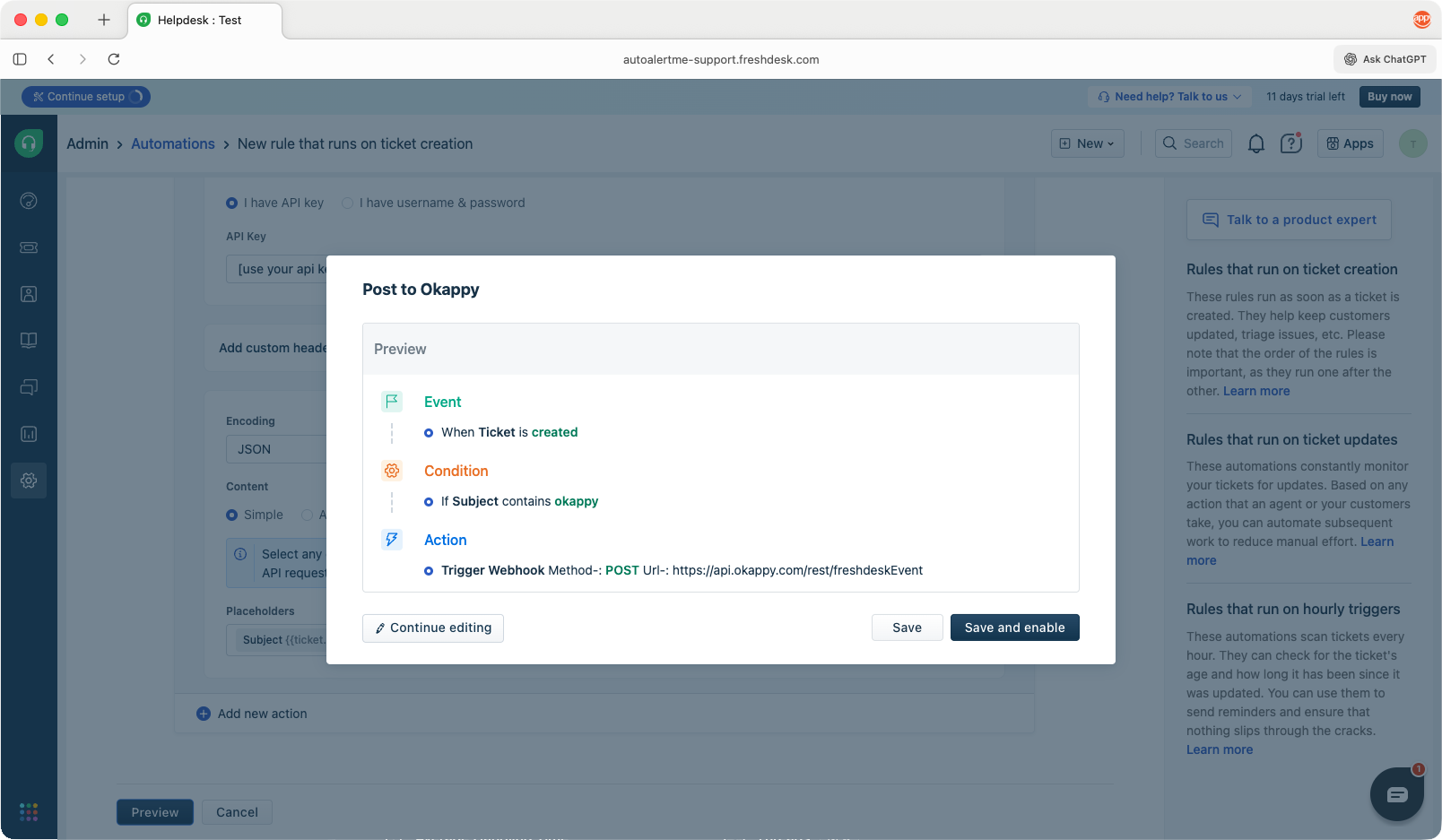Click the Search field
This screenshot has width=1442, height=840.
(1194, 143)
